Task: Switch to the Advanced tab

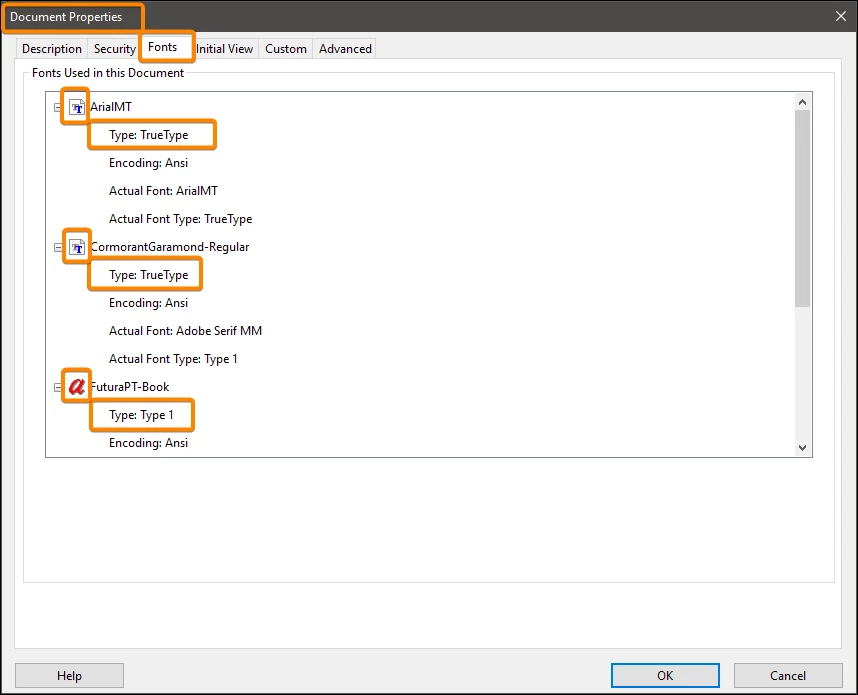Action: [x=345, y=49]
